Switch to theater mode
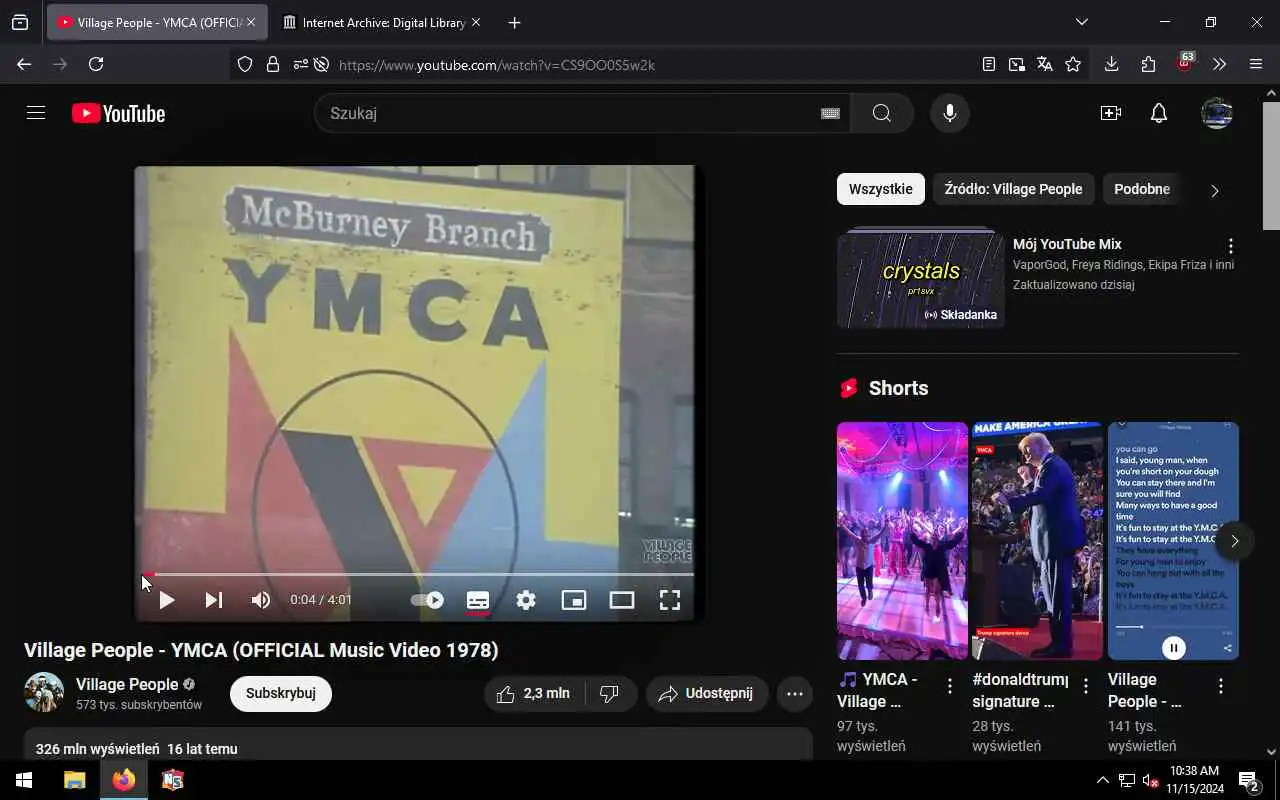 point(622,600)
